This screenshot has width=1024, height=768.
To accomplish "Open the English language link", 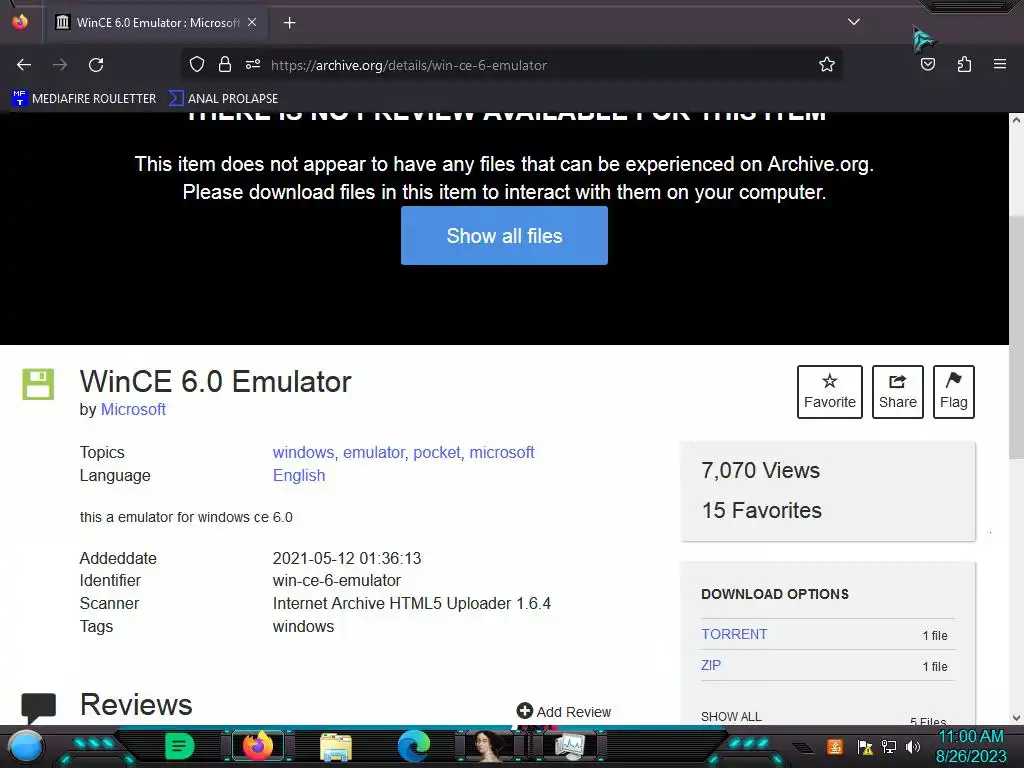I will [x=299, y=475].
